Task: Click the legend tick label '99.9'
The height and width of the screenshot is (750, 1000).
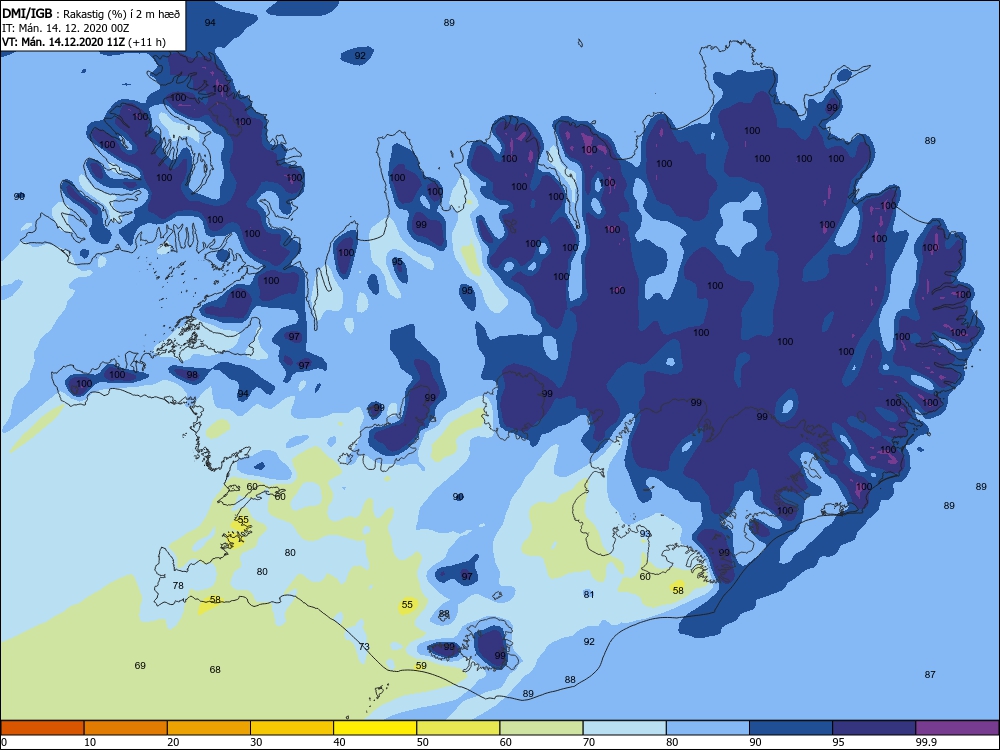Action: [927, 742]
